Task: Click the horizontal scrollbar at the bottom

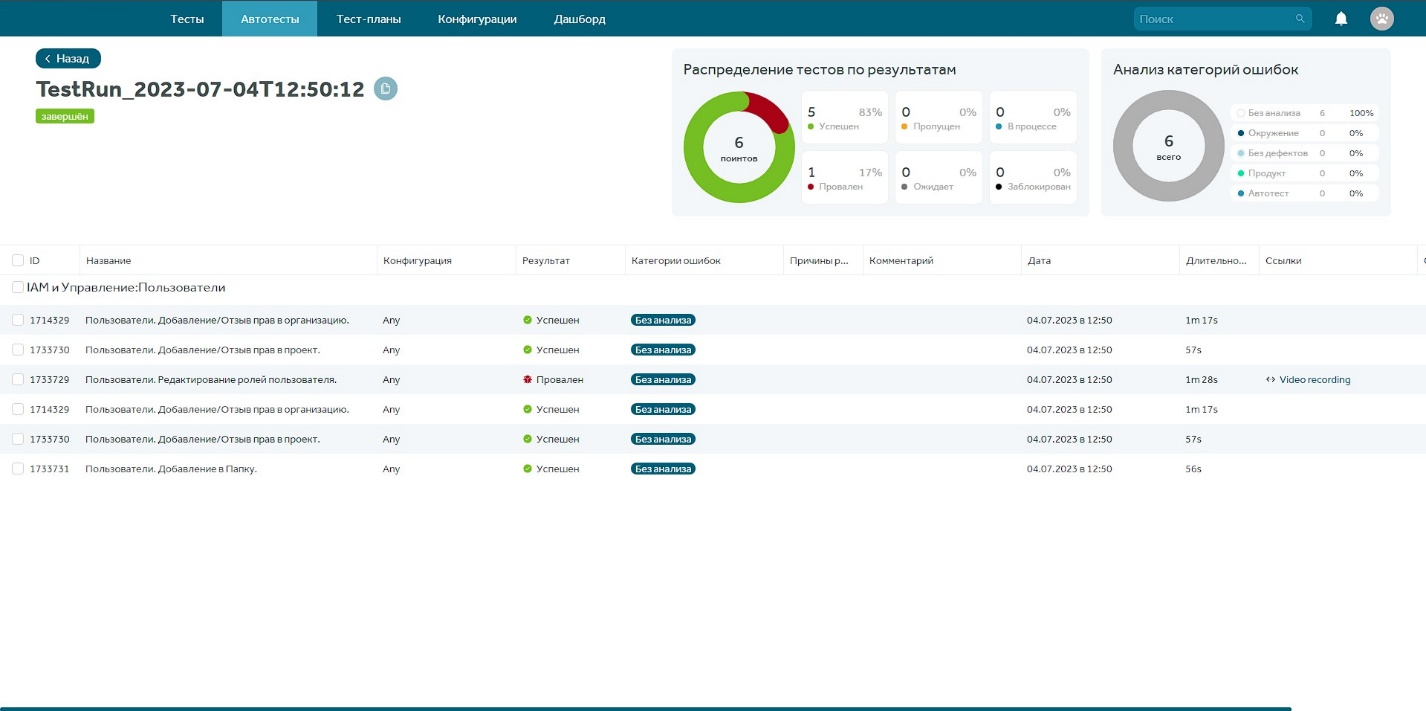Action: (645, 708)
